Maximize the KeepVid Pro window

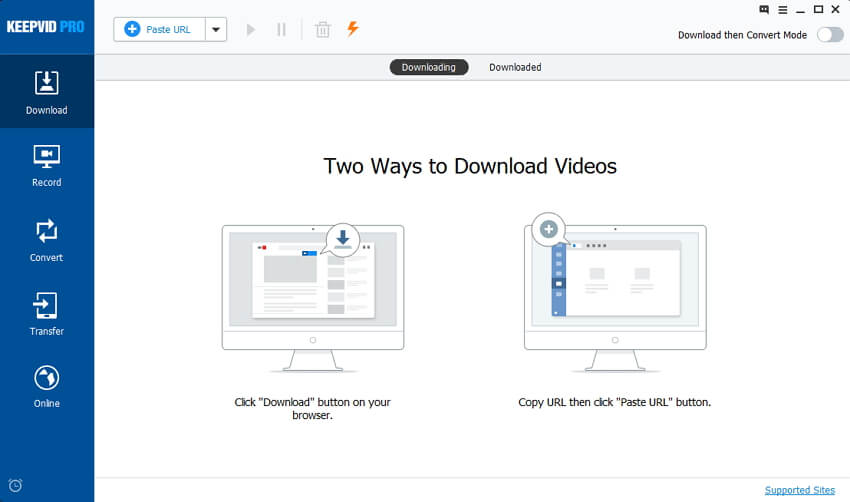(x=818, y=9)
